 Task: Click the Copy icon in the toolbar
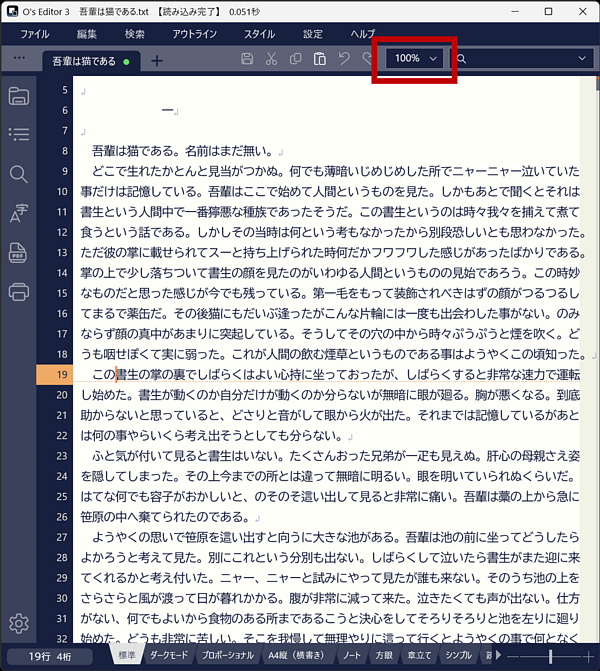pyautogui.click(x=295, y=59)
